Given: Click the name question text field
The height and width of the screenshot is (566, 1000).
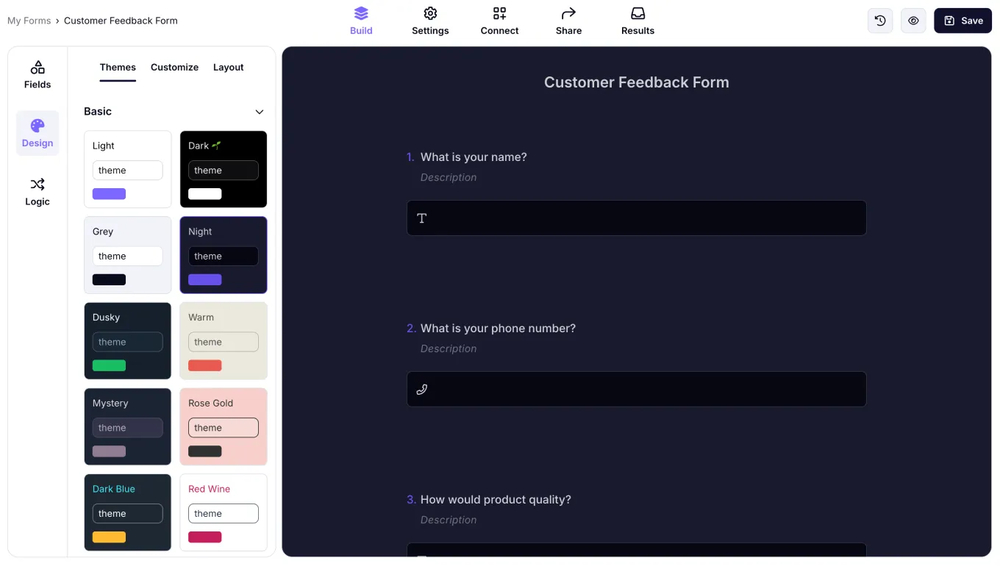Looking at the screenshot, I should [636, 218].
